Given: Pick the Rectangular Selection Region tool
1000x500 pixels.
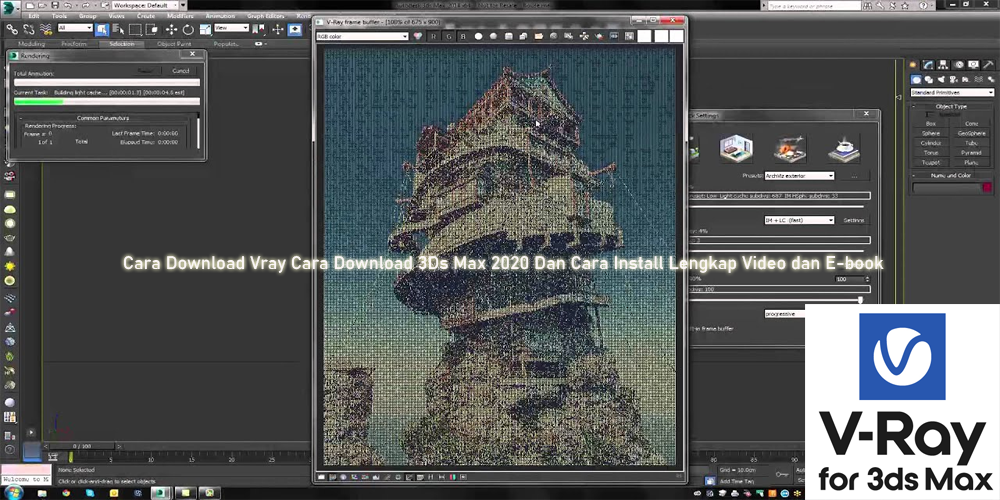Looking at the screenshot, I should 135,29.
